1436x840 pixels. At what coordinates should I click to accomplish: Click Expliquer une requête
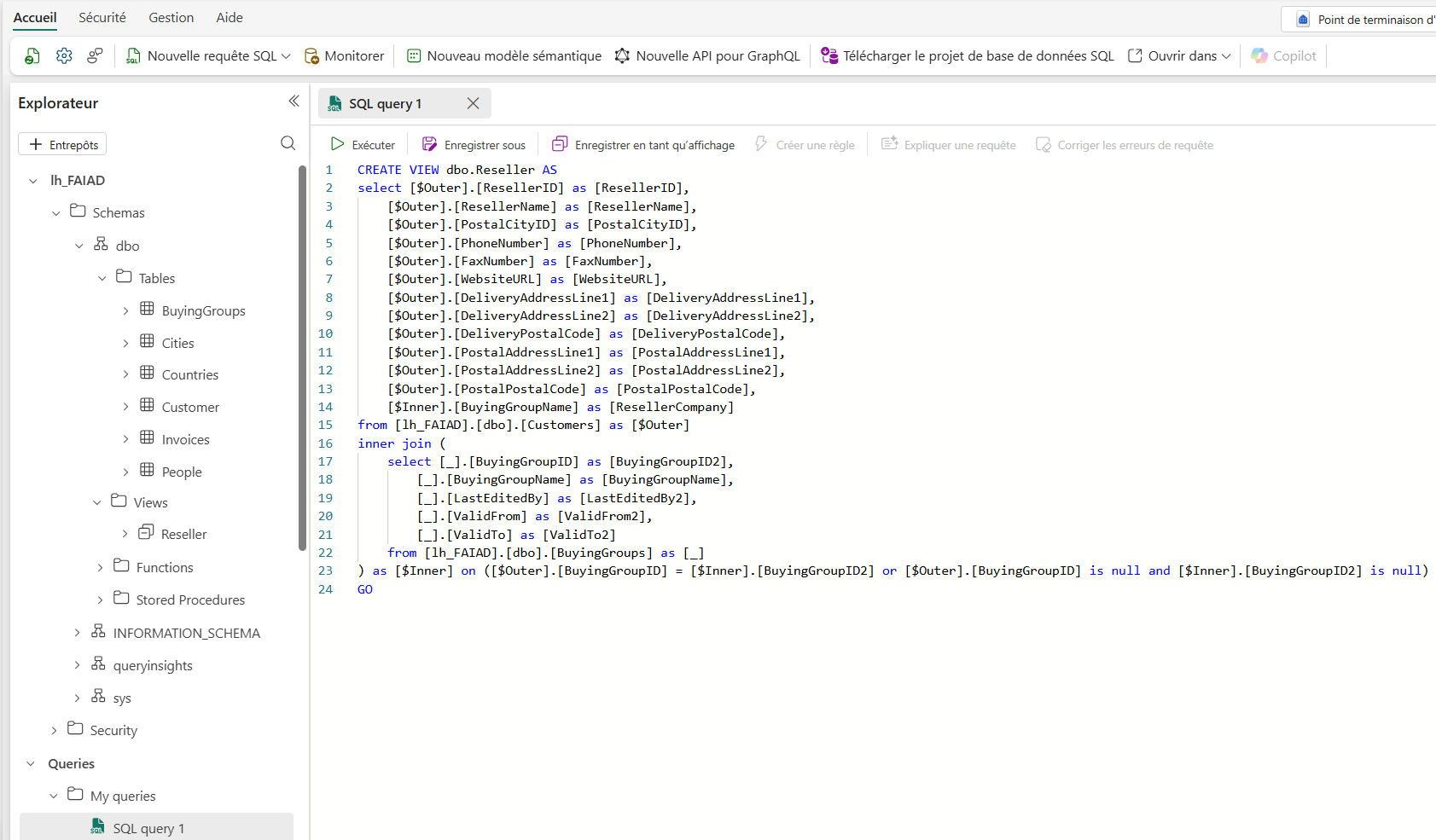pyautogui.click(x=949, y=145)
